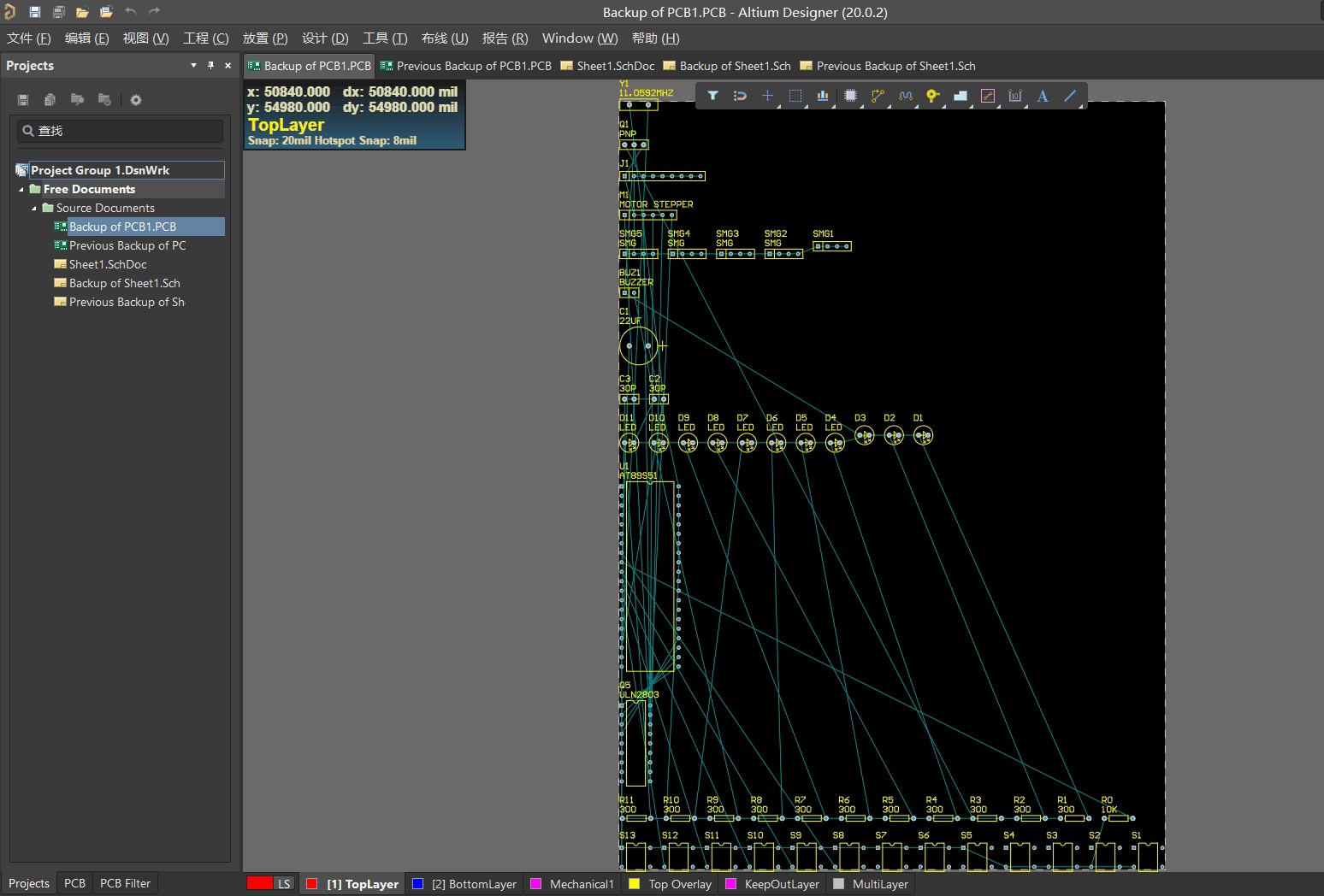Viewport: 1324px width, 896px height.
Task: Open the 编辑 (E) menu
Action: coord(87,38)
